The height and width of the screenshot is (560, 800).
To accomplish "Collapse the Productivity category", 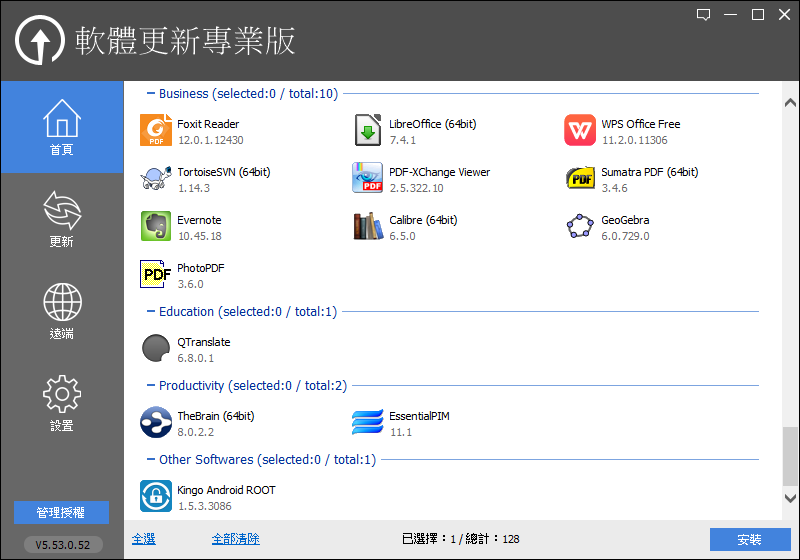I will [x=151, y=385].
